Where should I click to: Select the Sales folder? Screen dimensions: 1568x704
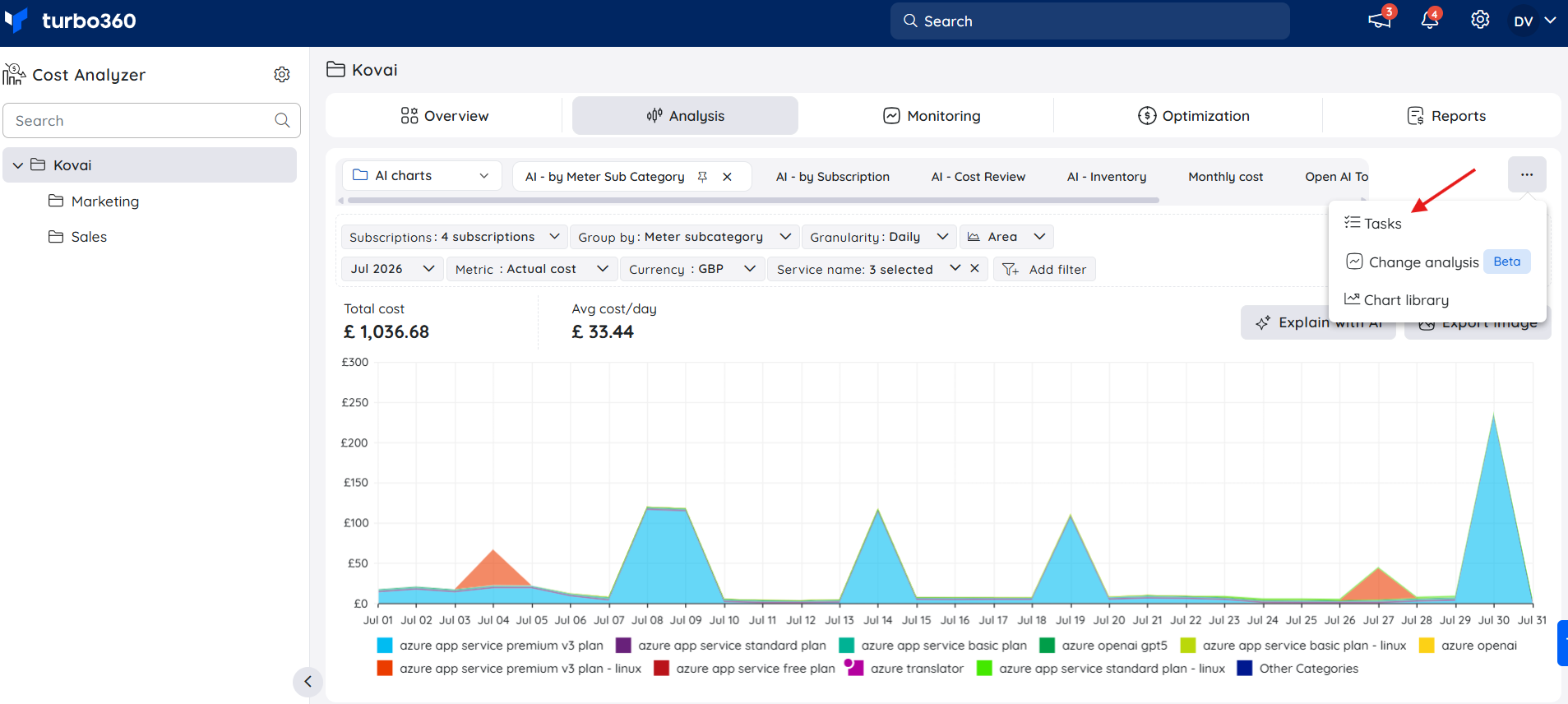(78, 237)
